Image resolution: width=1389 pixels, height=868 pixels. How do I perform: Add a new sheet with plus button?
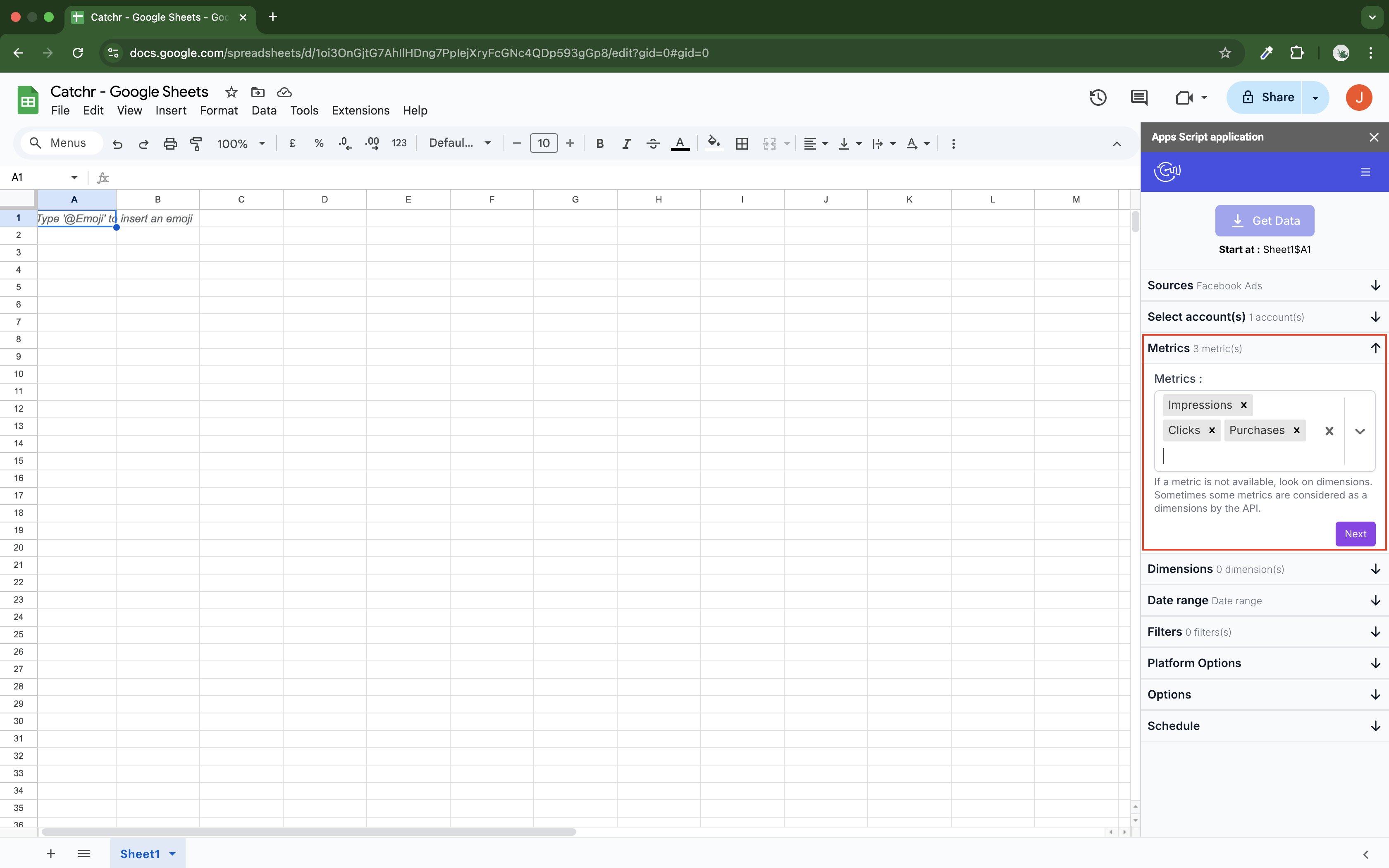tap(50, 854)
